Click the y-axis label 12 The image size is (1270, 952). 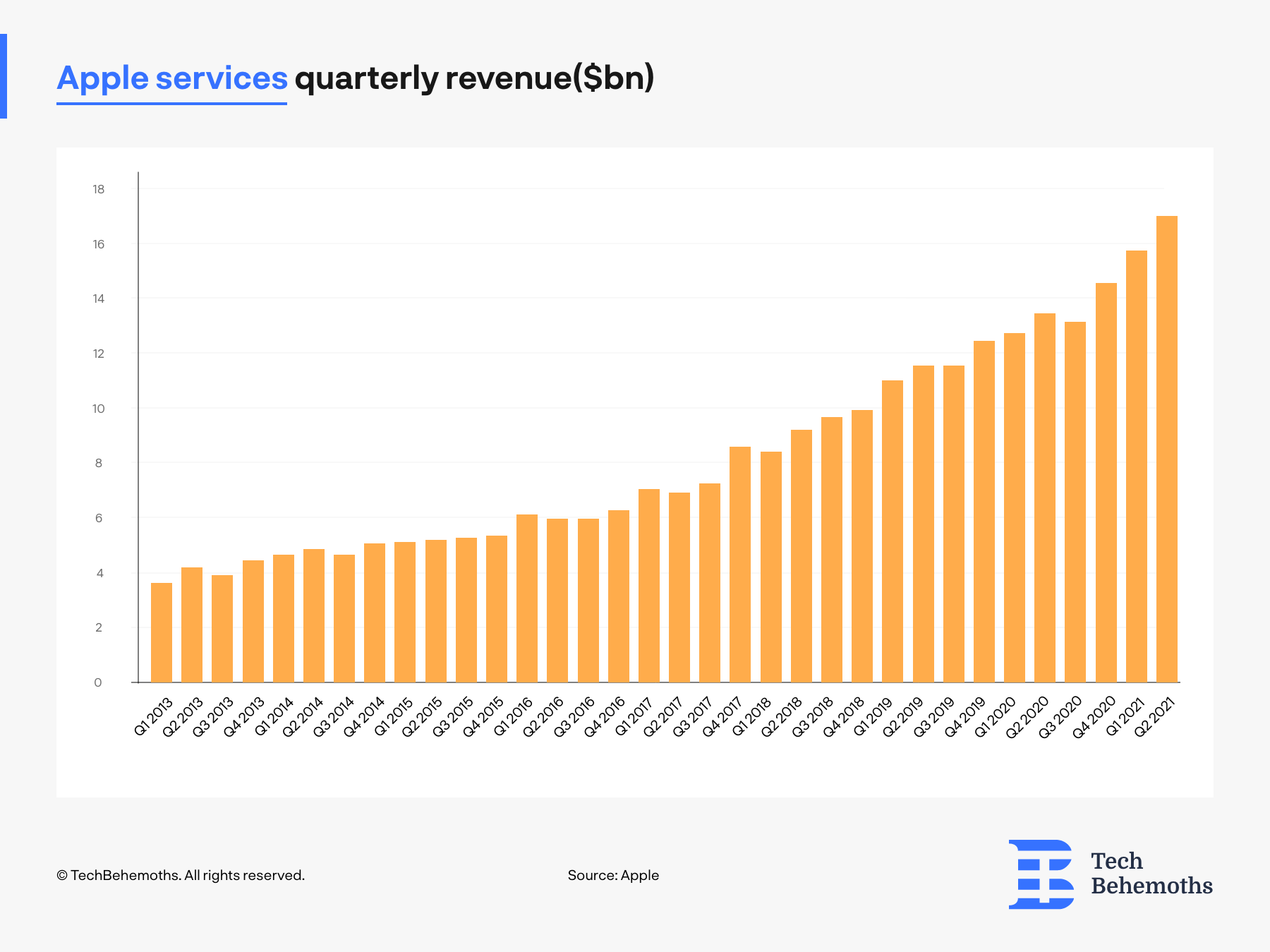coord(99,354)
